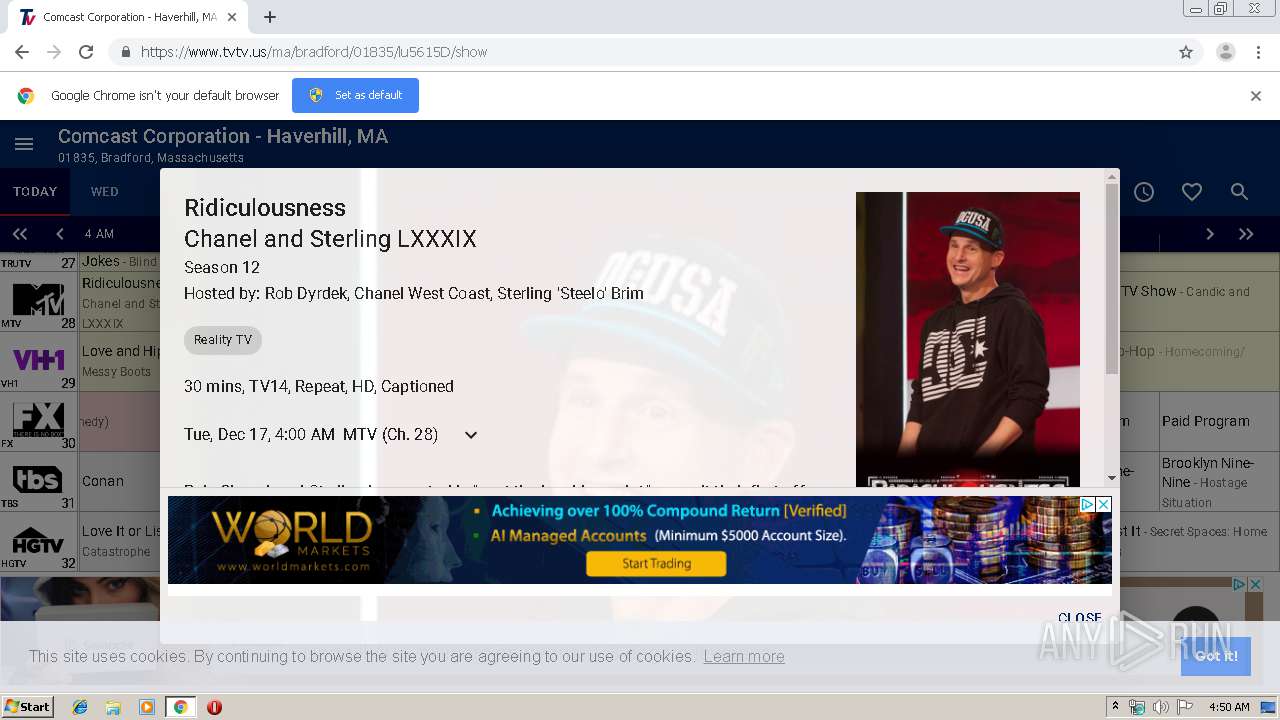Expand airing time dropdown chevron

(x=471, y=435)
